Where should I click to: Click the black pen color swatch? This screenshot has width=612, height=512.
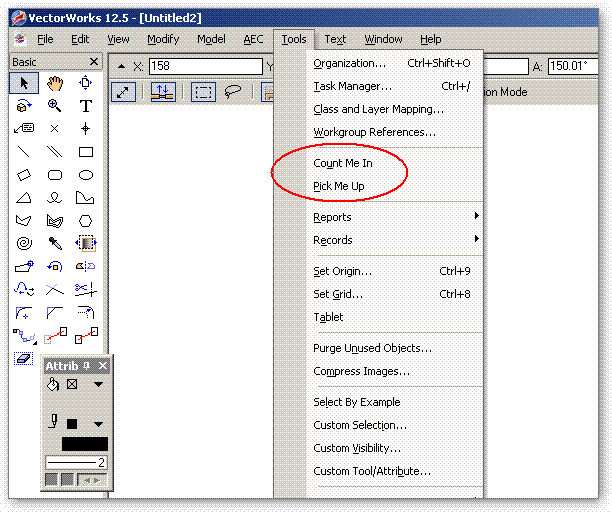coord(85,444)
